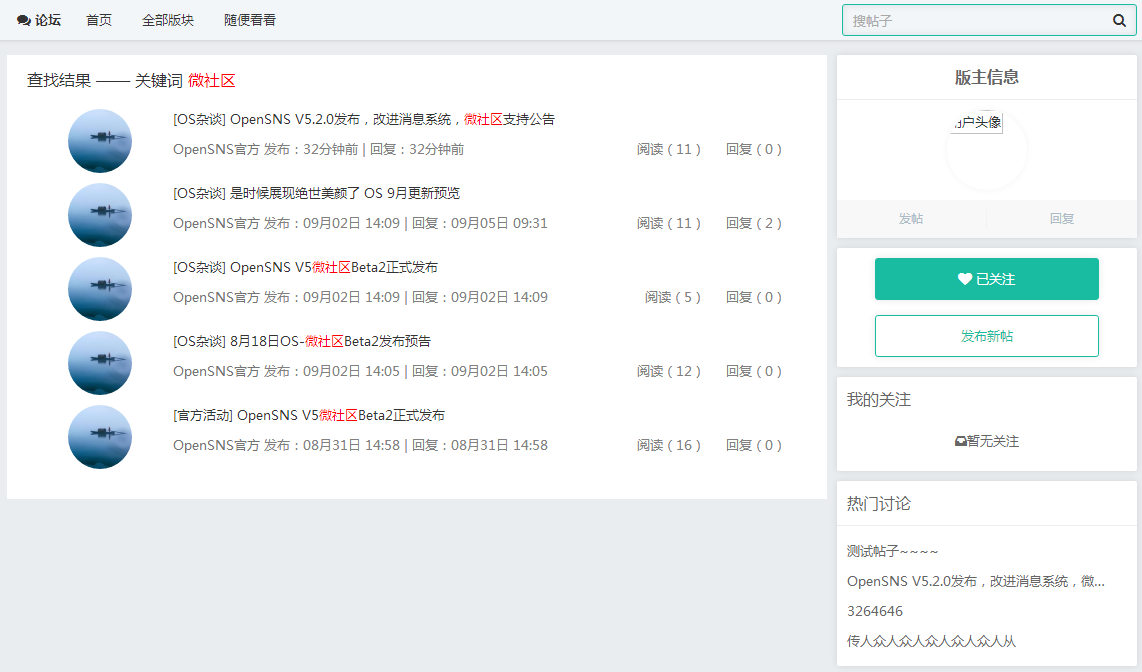The height and width of the screenshot is (672, 1142).
Task: Open avatar of [官方活动] OpenSNS V5 post
Action: [100, 437]
